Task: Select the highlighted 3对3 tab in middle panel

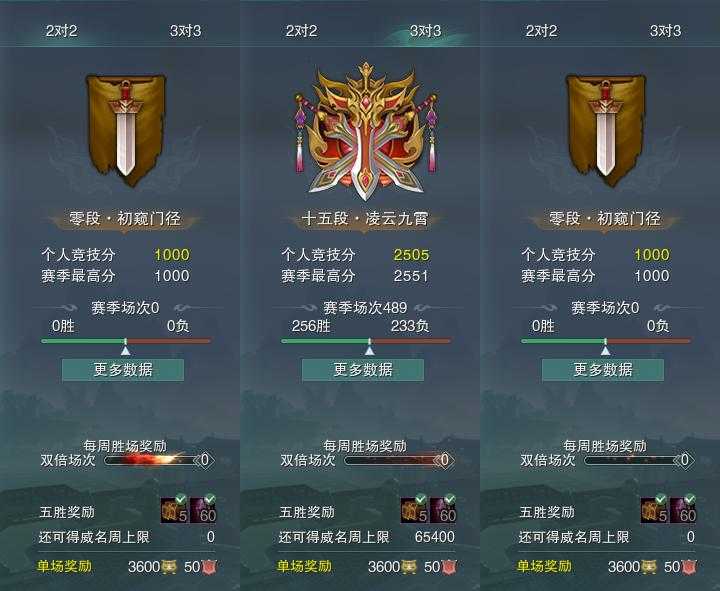Action: [x=426, y=31]
